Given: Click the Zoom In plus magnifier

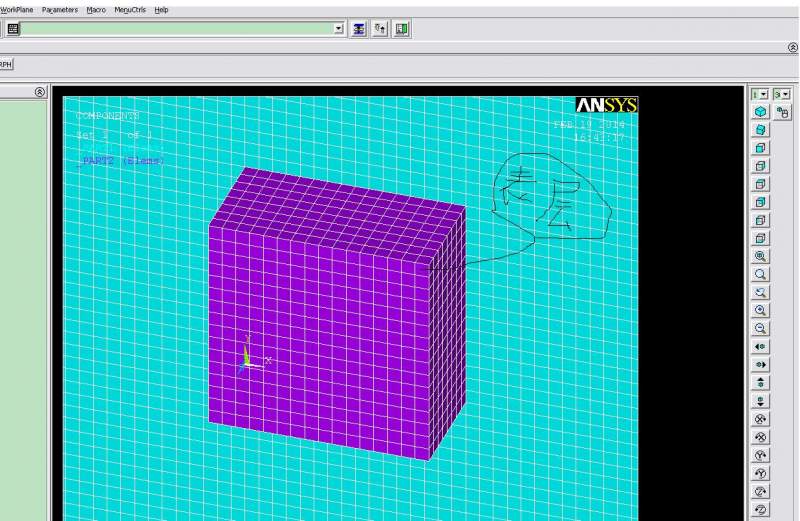Looking at the screenshot, I should [760, 310].
